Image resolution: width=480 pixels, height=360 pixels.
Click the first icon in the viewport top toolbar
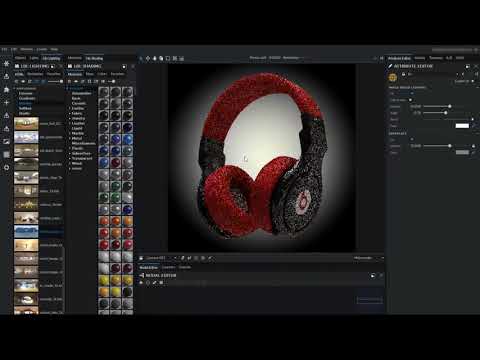coord(141,58)
